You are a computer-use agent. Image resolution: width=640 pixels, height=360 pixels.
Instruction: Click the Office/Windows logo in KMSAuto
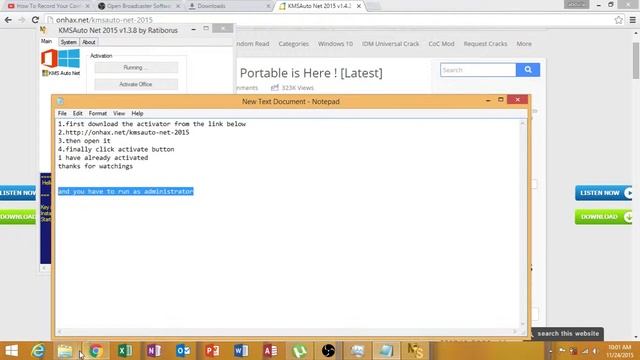click(60, 58)
